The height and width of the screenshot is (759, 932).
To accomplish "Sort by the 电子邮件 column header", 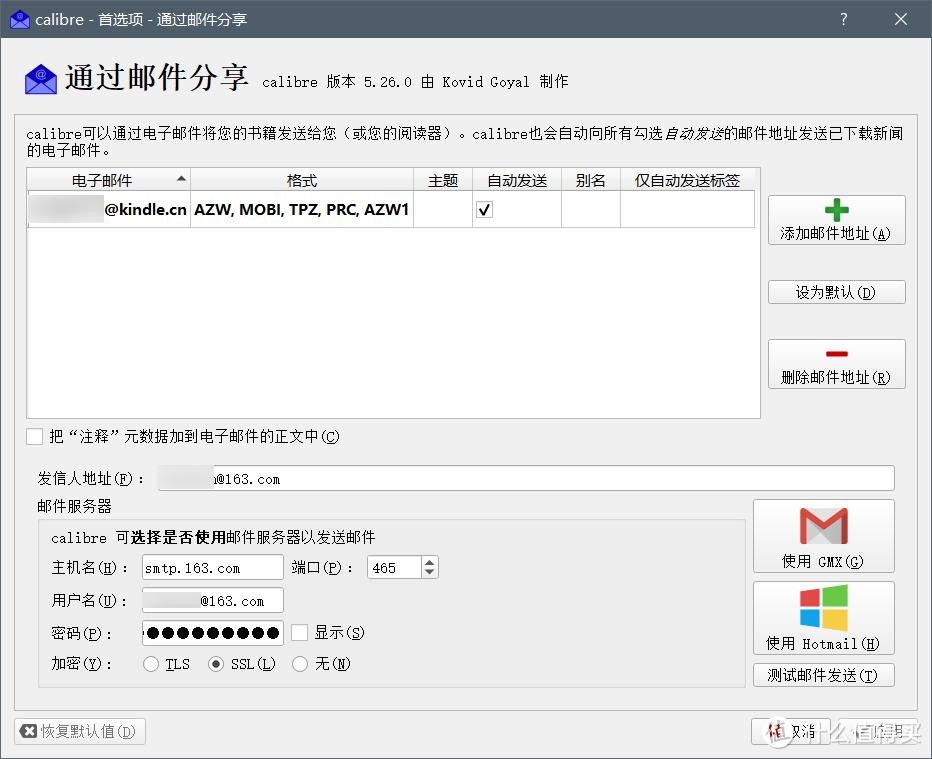I will point(108,180).
